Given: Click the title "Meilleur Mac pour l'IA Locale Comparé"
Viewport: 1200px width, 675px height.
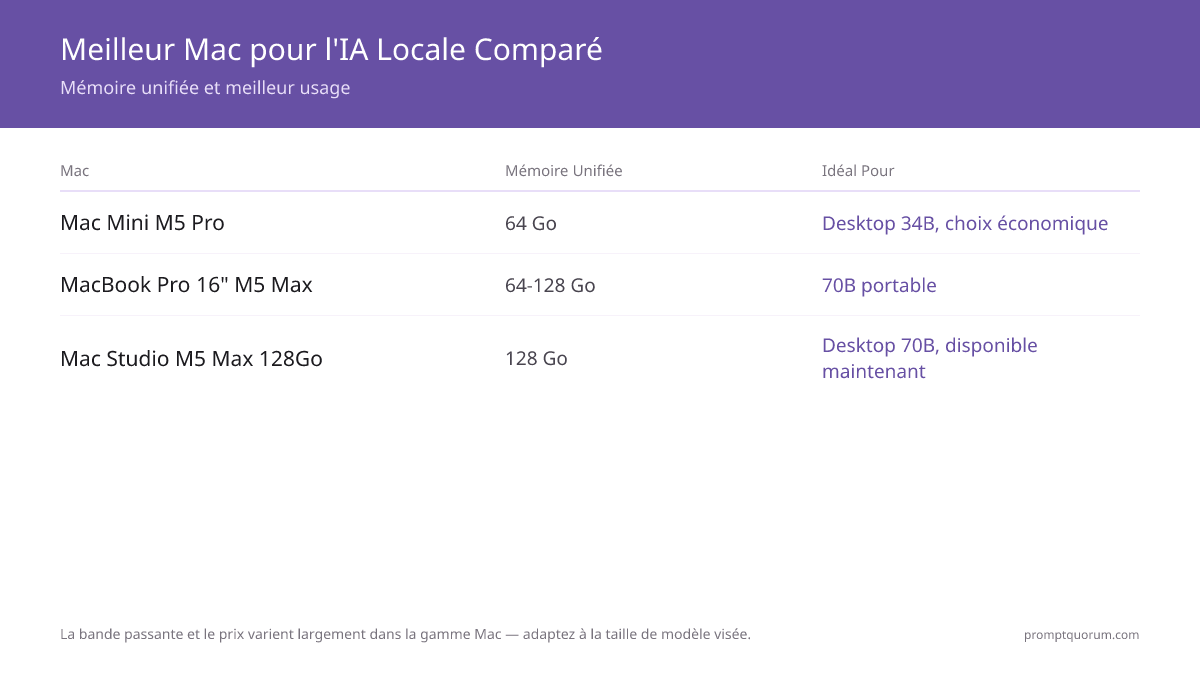Looking at the screenshot, I should pos(331,49).
